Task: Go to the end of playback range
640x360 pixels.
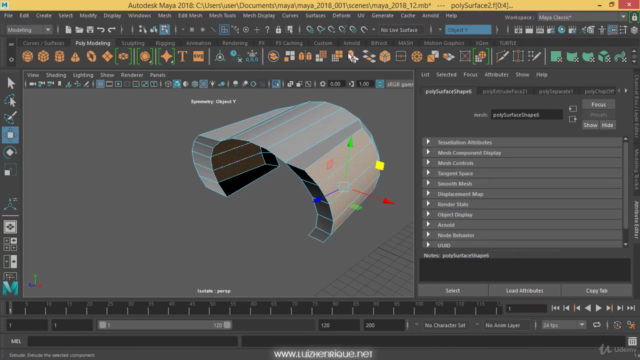Action: (x=631, y=308)
